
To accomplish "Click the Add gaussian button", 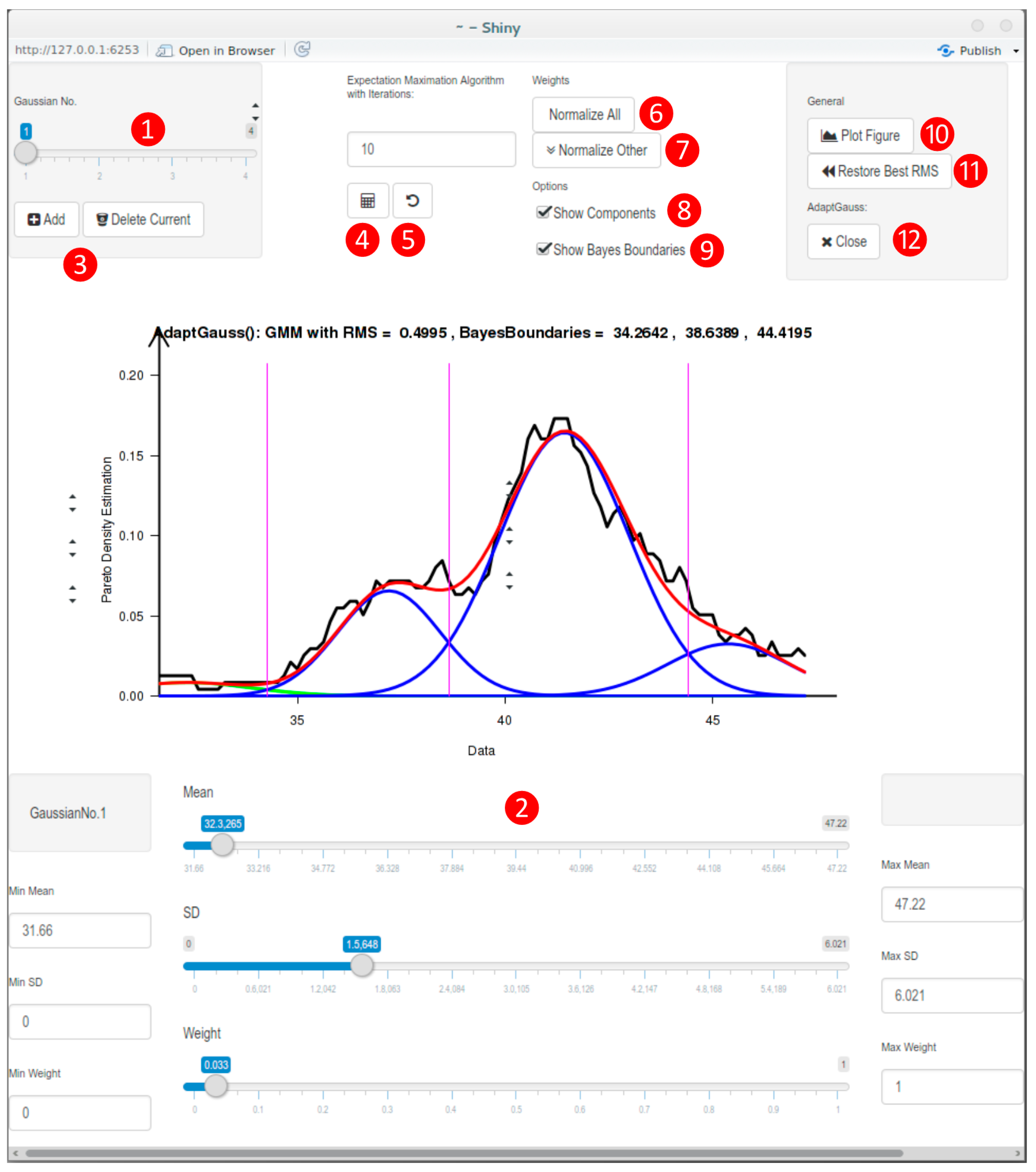I will tap(46, 219).
